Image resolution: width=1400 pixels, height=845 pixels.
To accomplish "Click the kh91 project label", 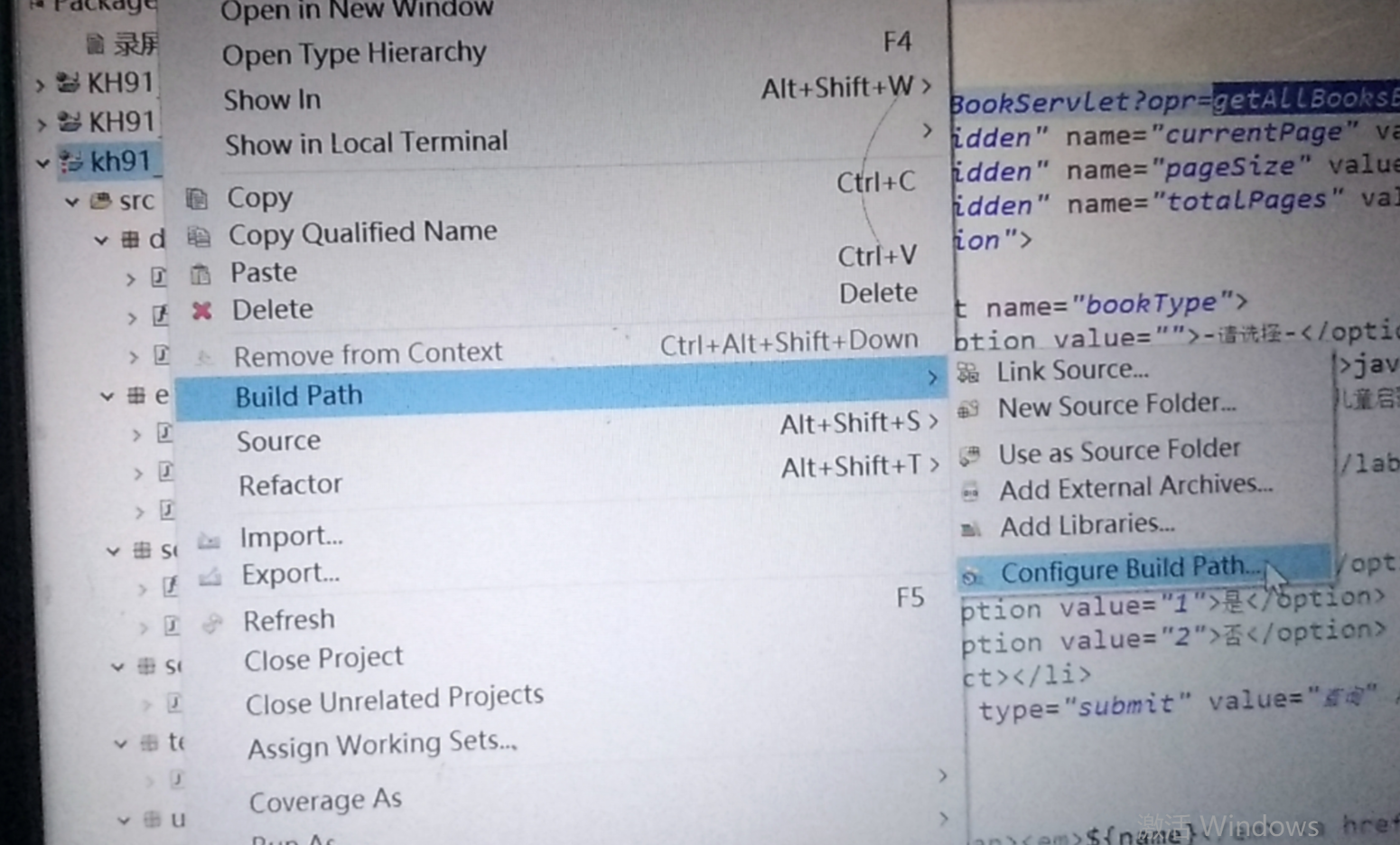I will click(120, 162).
